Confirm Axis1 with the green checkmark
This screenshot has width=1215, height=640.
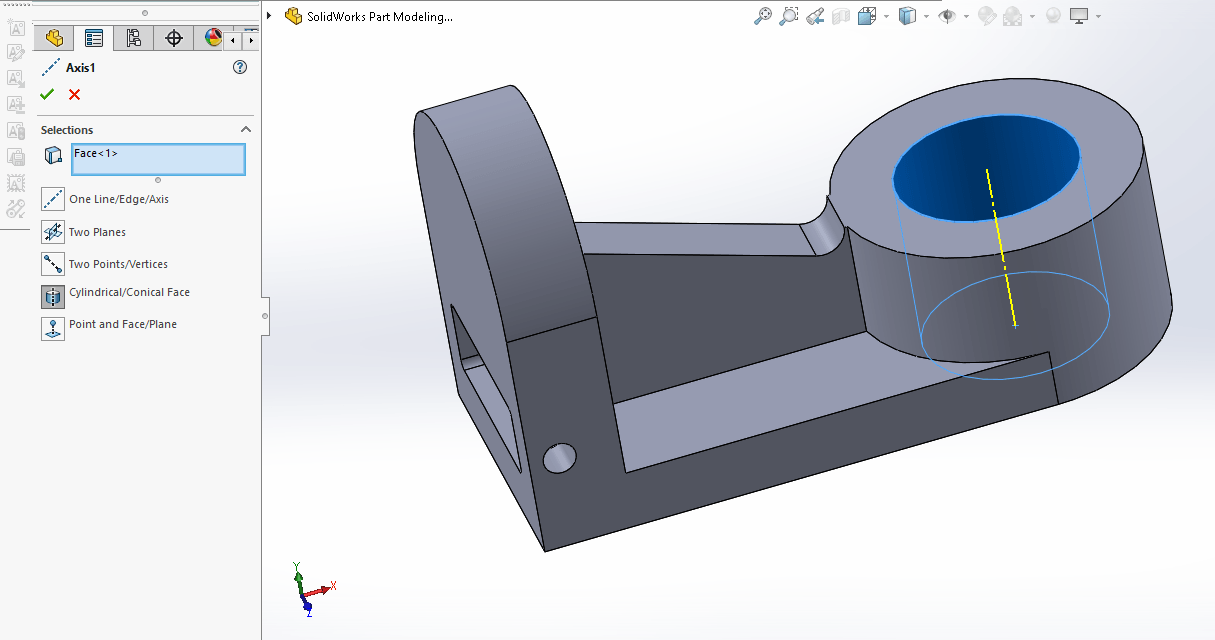pos(47,94)
